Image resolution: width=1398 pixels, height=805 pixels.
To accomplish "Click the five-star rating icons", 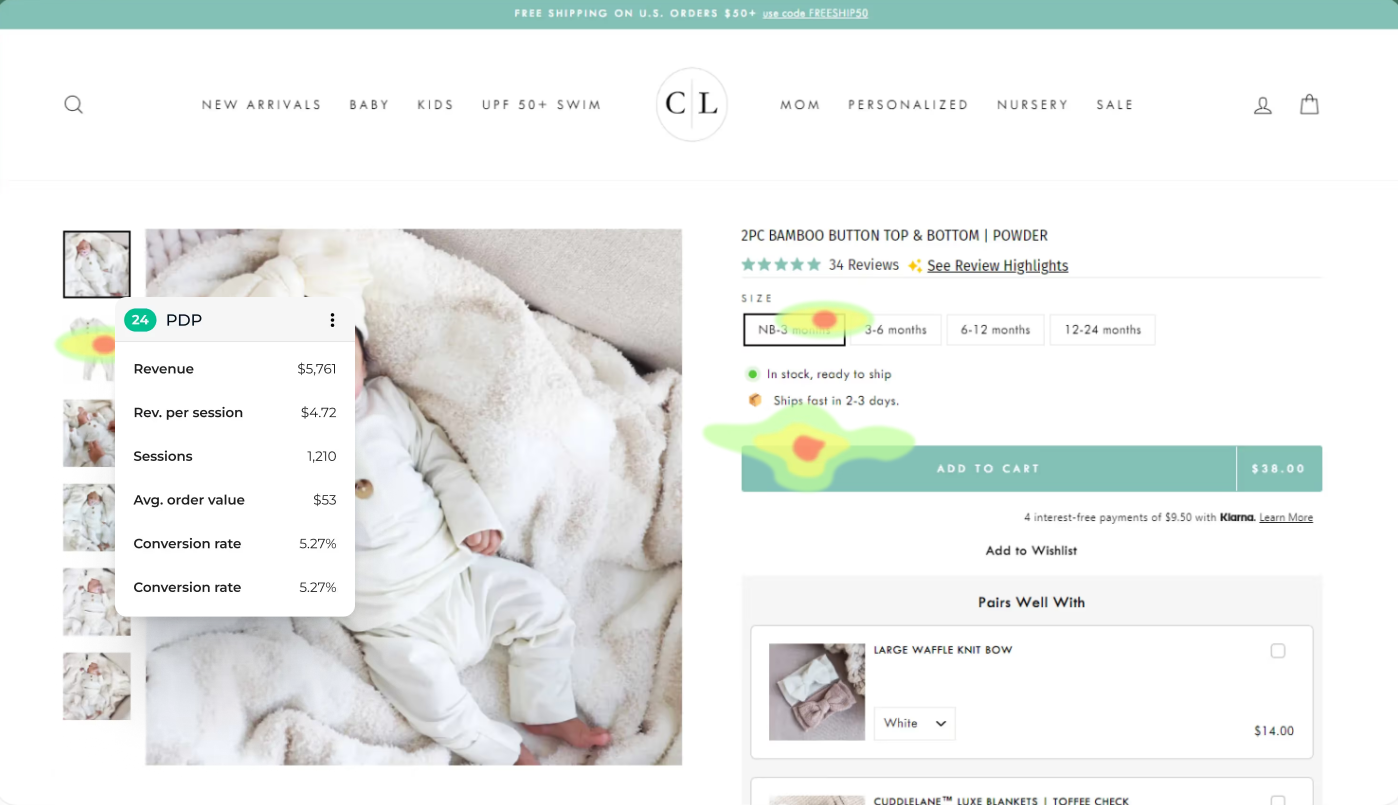I will click(781, 265).
